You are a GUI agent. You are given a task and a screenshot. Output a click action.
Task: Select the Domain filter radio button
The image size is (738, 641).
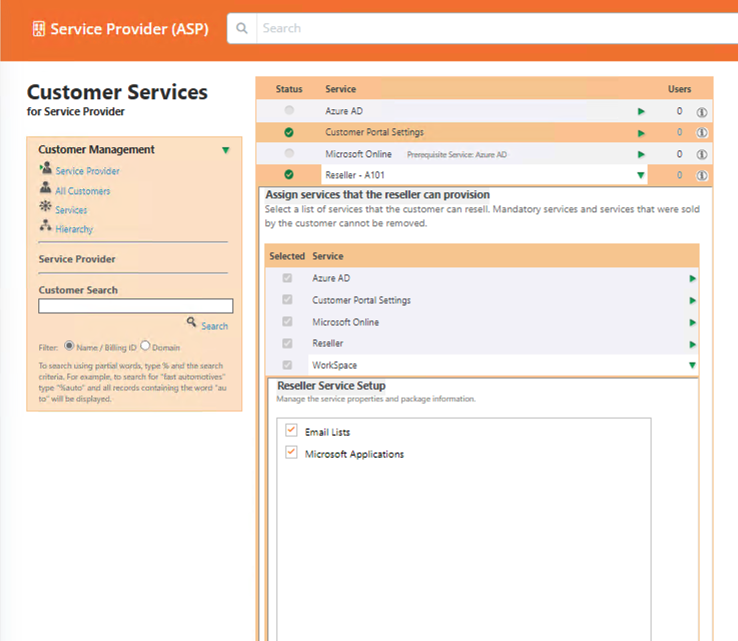pyautogui.click(x=145, y=346)
